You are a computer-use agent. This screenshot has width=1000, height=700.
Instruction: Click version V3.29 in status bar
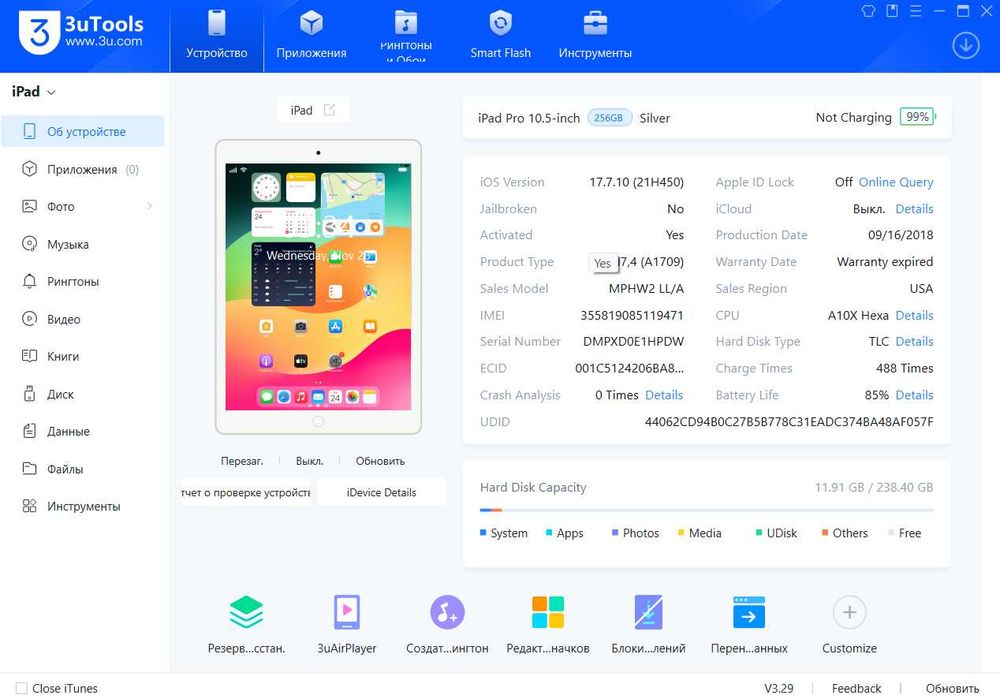tap(779, 689)
